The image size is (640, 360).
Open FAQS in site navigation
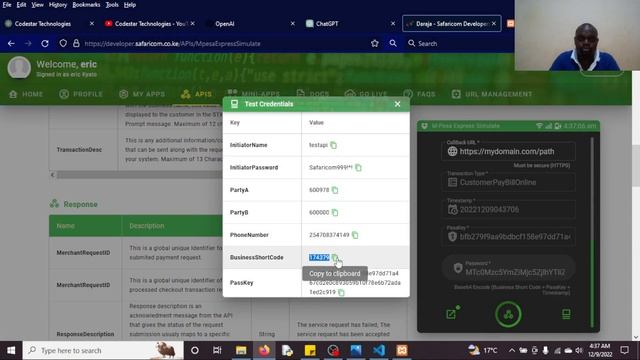[x=420, y=94]
